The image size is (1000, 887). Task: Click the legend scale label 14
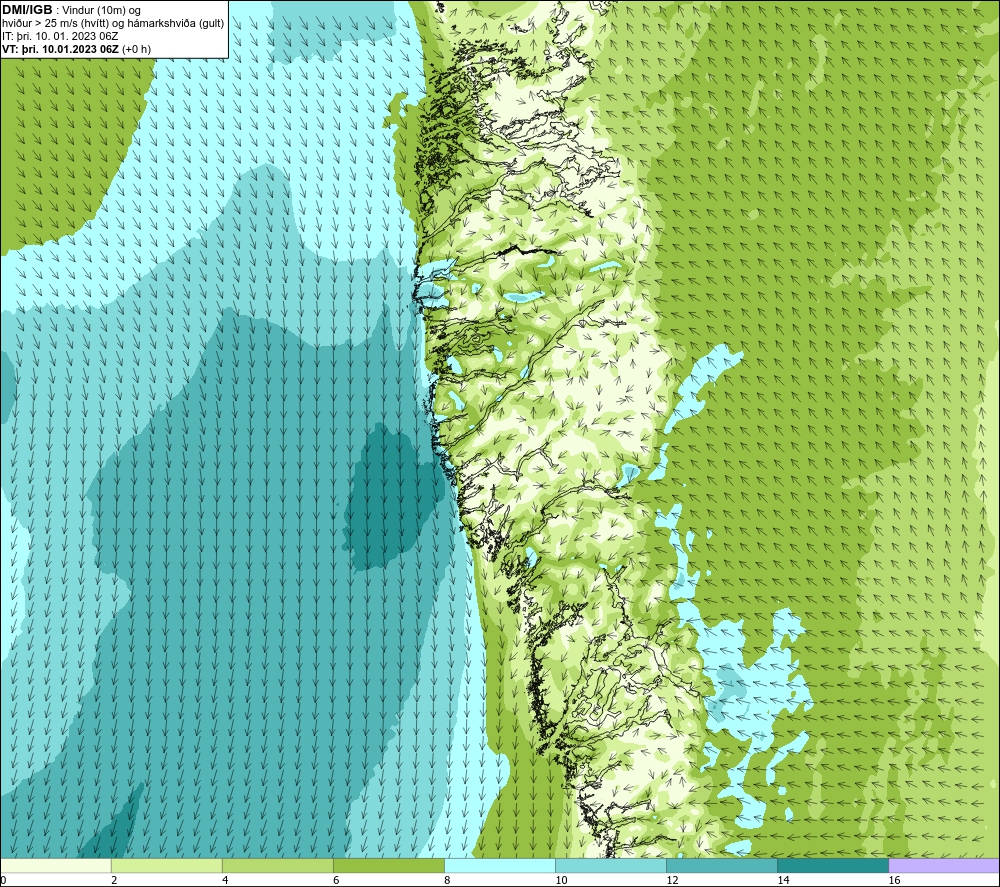point(783,880)
